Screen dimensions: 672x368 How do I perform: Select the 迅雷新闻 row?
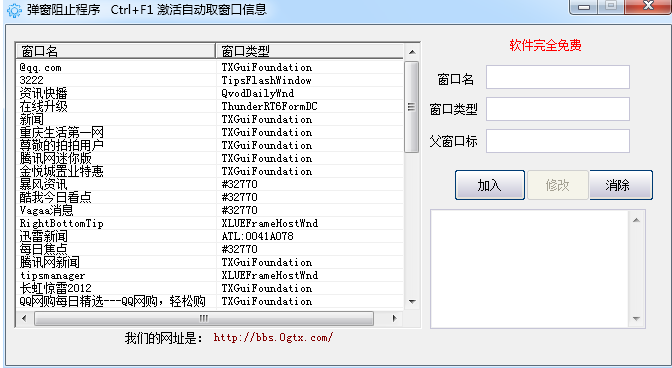[210, 236]
